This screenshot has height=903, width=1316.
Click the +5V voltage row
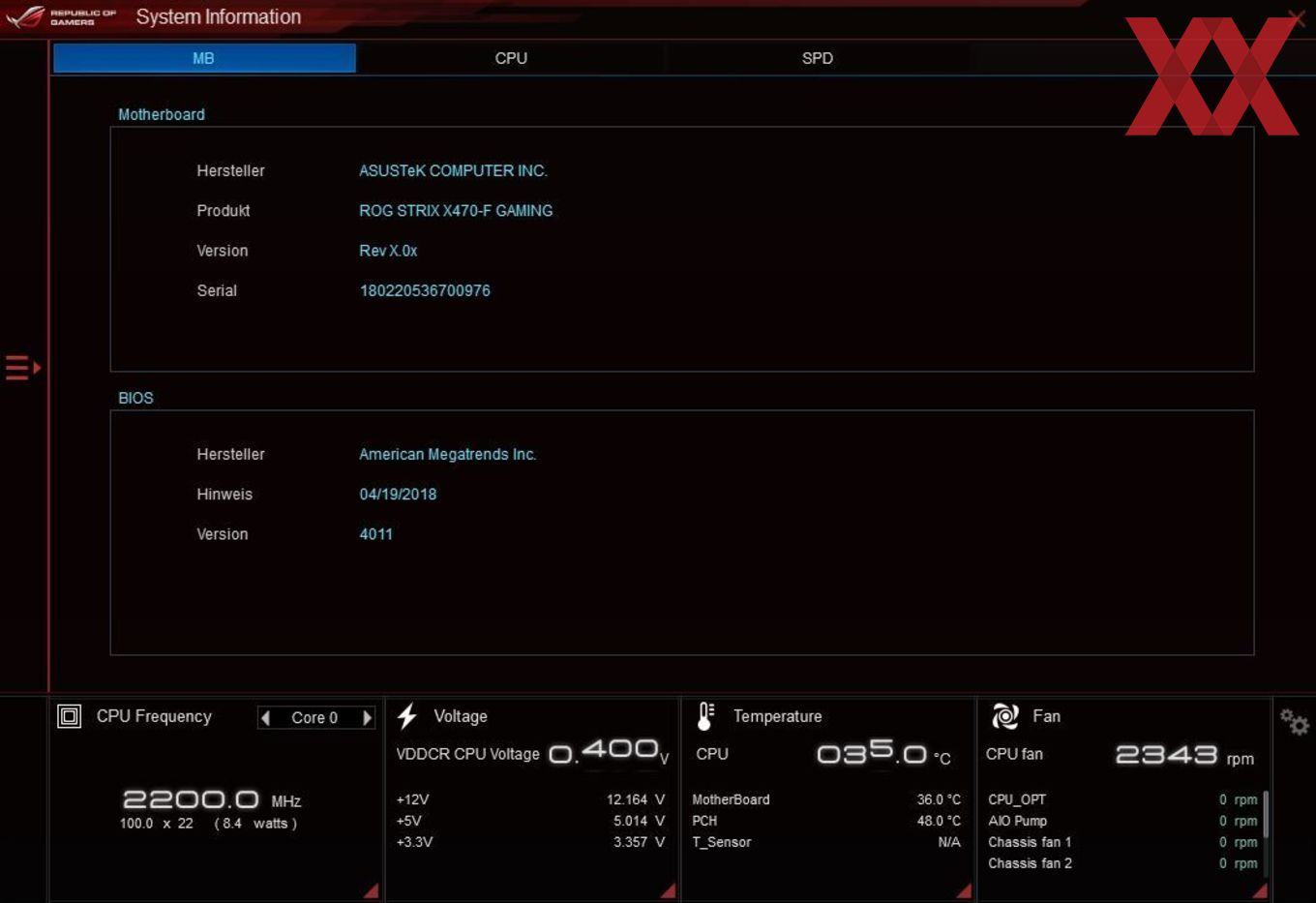click(530, 821)
